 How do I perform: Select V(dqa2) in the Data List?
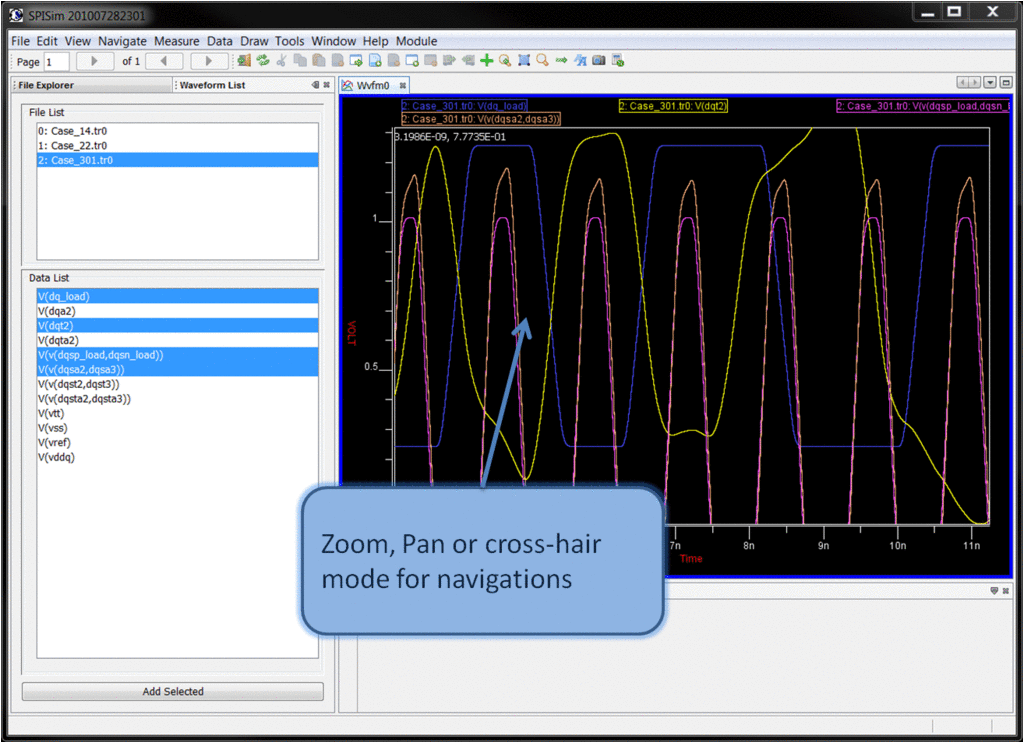point(57,311)
